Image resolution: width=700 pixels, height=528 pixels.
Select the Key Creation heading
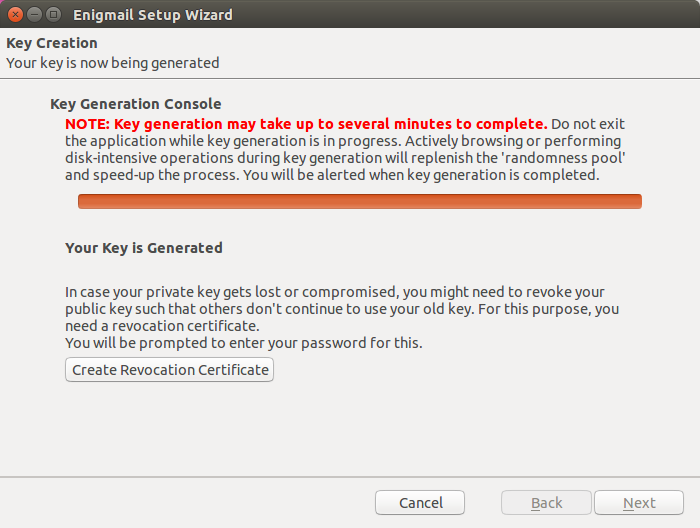52,43
